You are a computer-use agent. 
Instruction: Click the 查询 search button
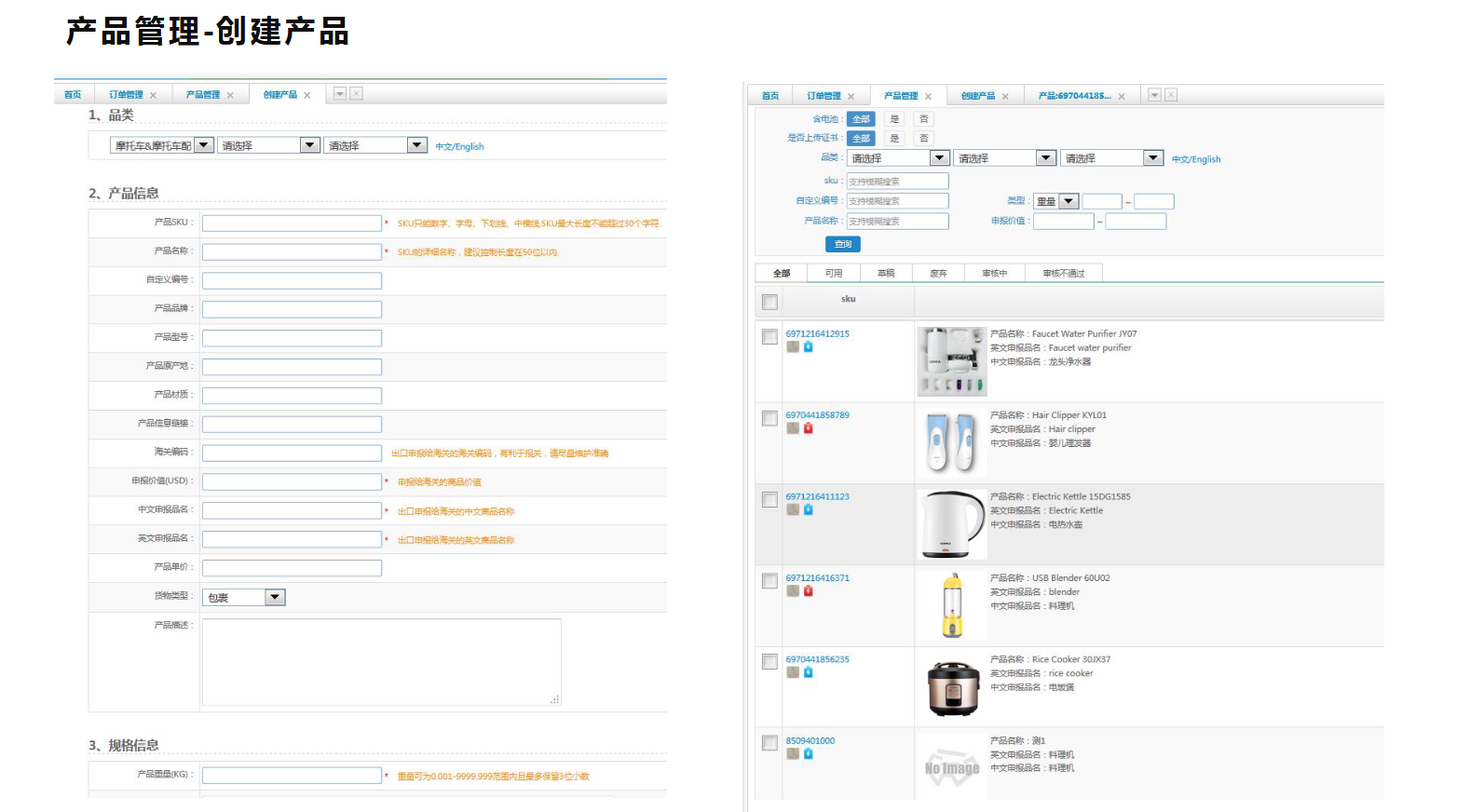[843, 244]
